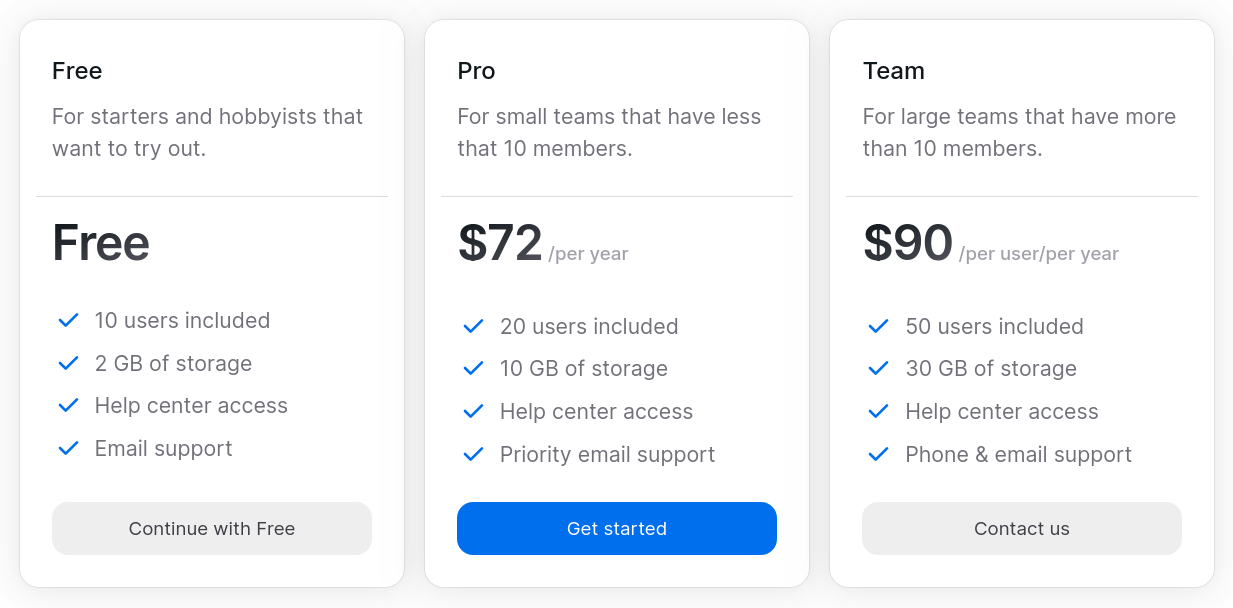Click the checkmark next to Priority email support
The width and height of the screenshot is (1233, 608).
tap(473, 455)
